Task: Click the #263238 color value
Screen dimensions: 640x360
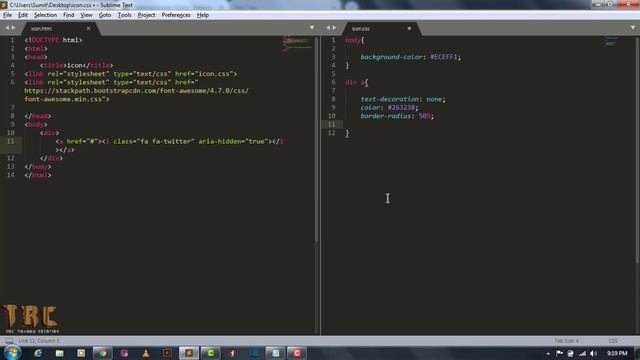Action: [401, 108]
